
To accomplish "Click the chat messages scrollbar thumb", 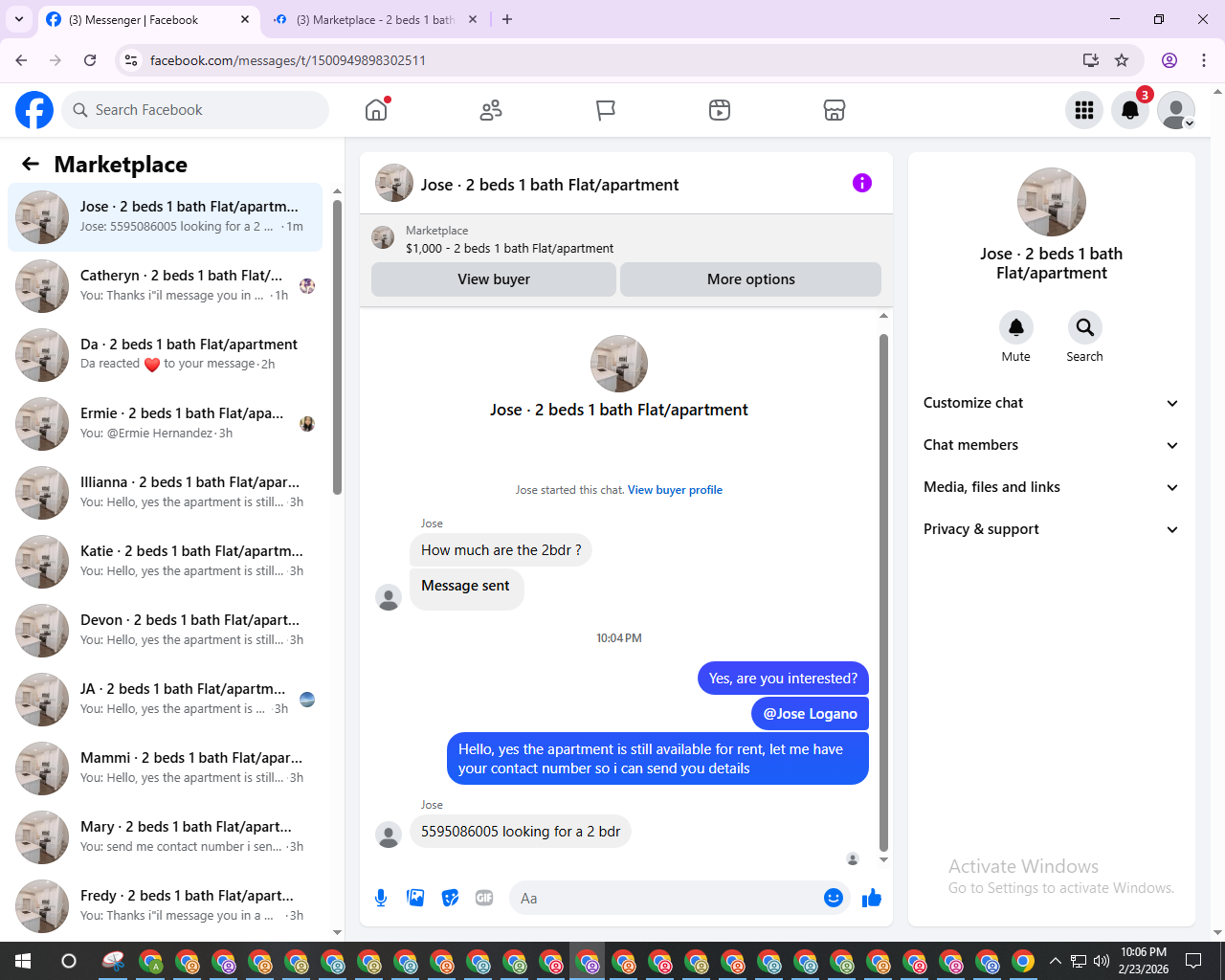I will point(883,591).
